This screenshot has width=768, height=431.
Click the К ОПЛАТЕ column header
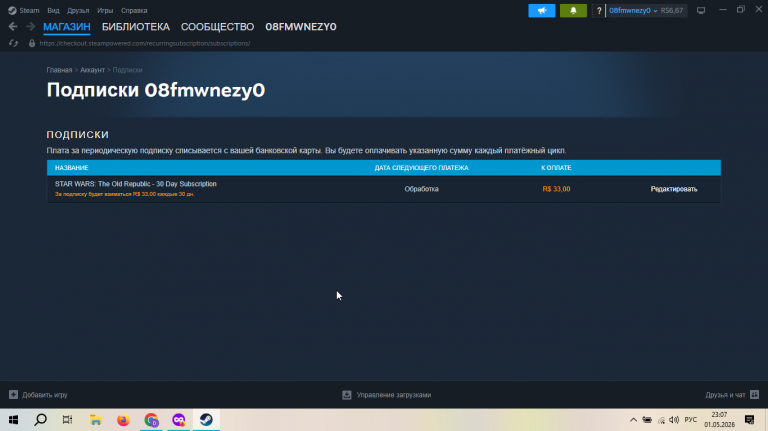pyautogui.click(x=556, y=168)
